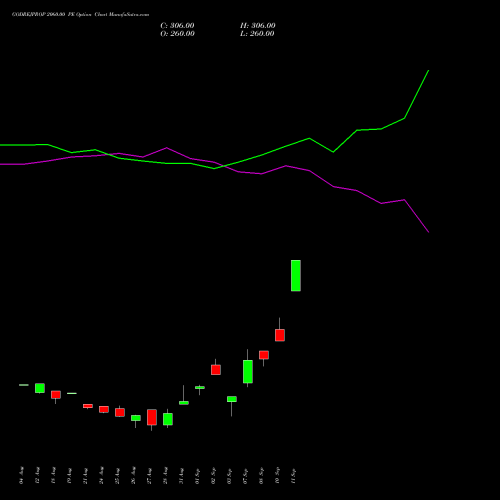Select the green candle above 07 Sep

pyautogui.click(x=248, y=371)
